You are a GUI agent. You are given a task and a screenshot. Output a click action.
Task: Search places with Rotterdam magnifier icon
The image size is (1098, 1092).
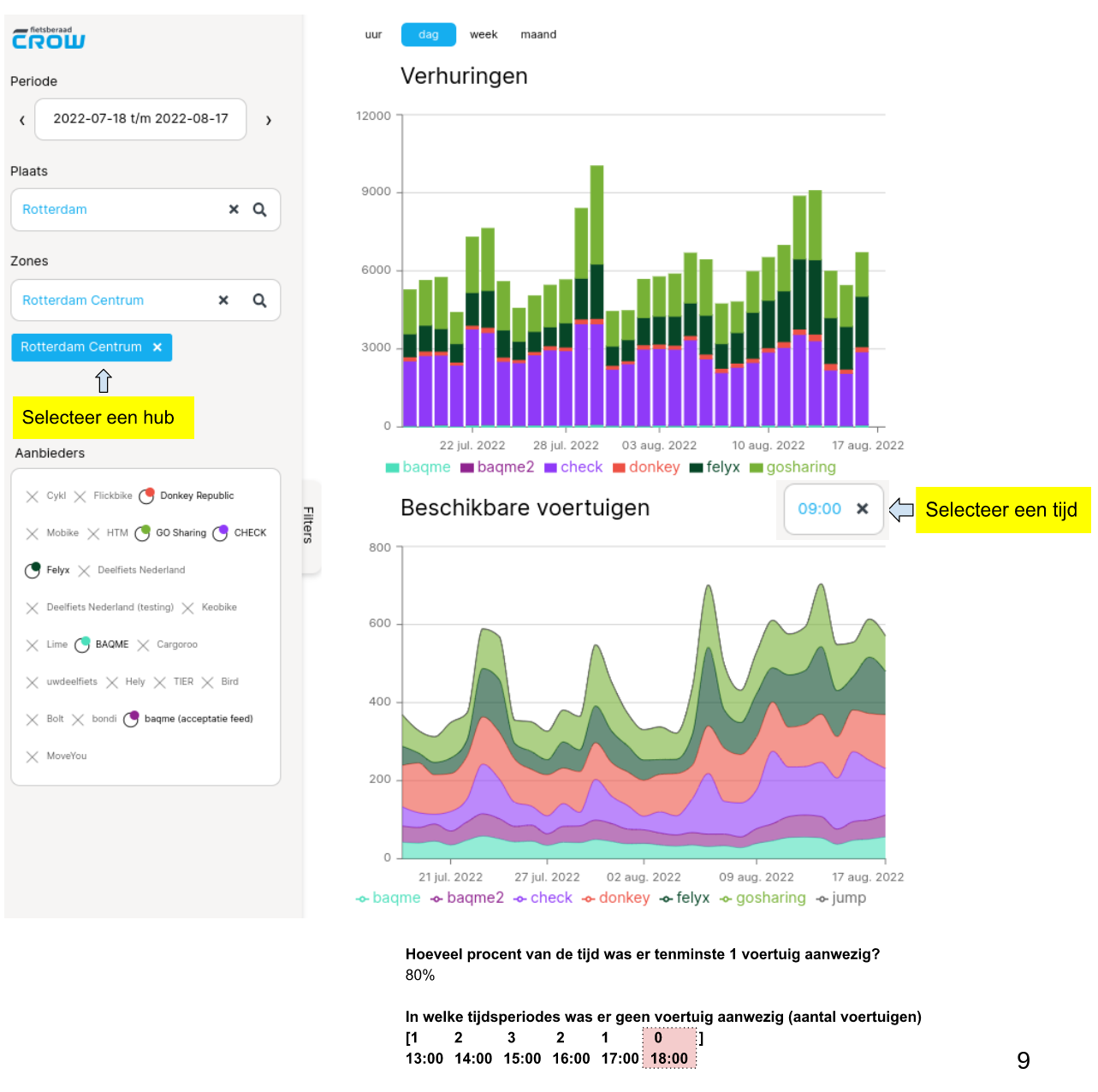pos(260,210)
